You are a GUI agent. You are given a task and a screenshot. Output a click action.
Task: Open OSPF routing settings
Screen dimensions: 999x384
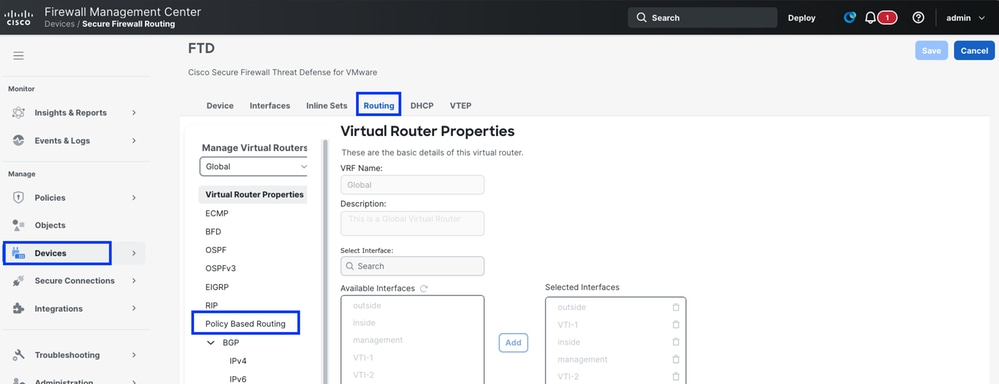click(216, 250)
